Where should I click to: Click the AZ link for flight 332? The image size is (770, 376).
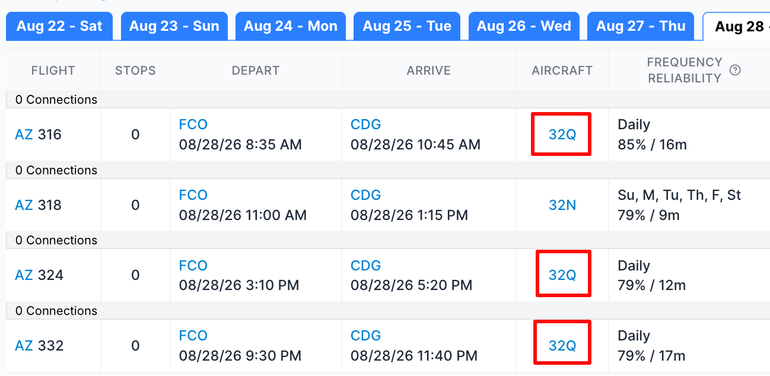point(24,346)
